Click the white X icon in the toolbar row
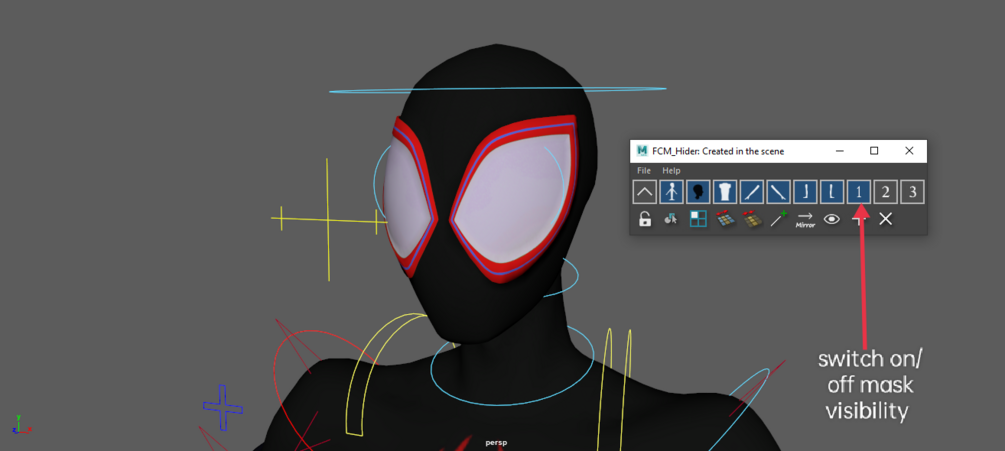Screen dimensions: 1005x451 pos(885,219)
